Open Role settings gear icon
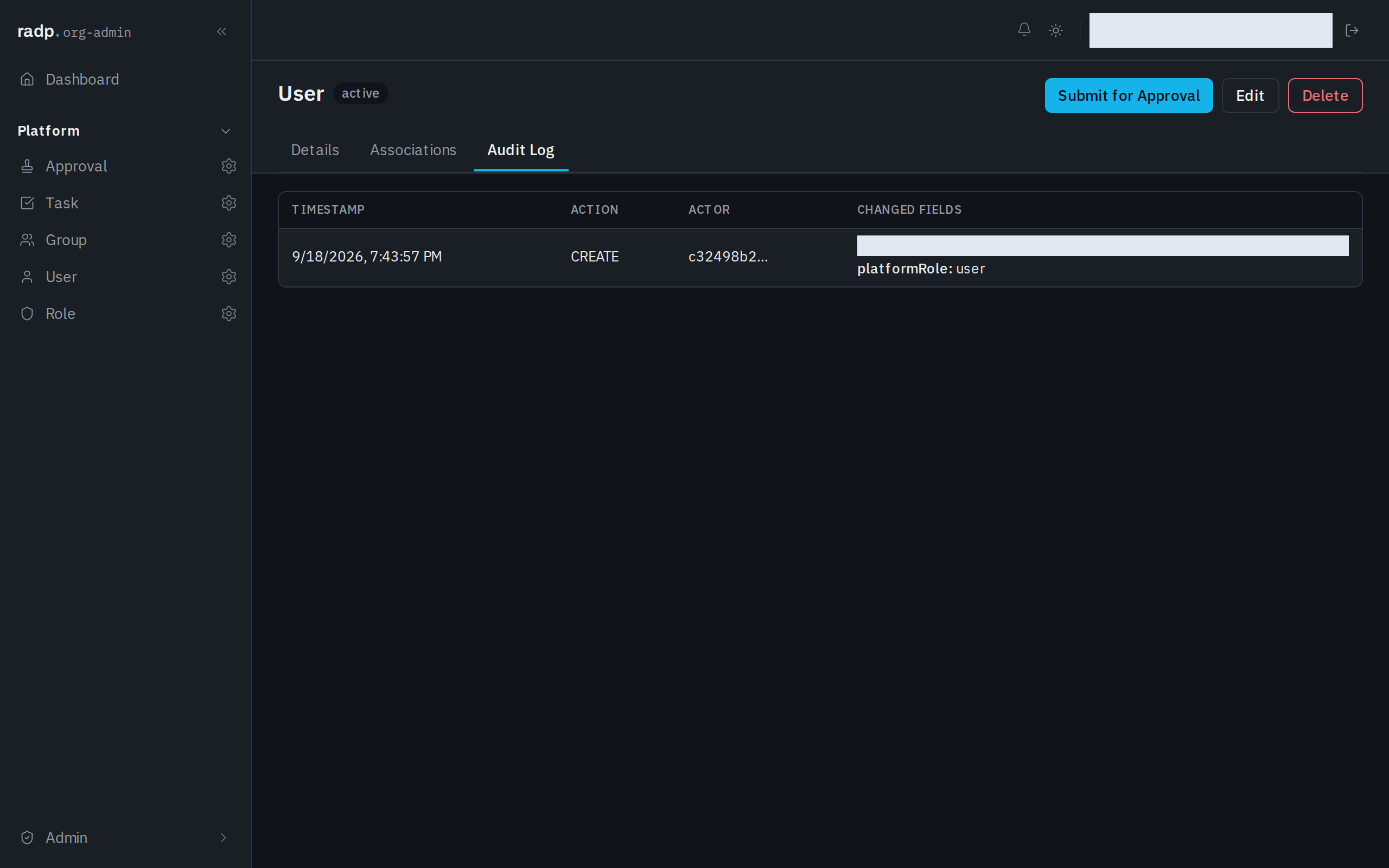Viewport: 1389px width, 868px height. [229, 314]
